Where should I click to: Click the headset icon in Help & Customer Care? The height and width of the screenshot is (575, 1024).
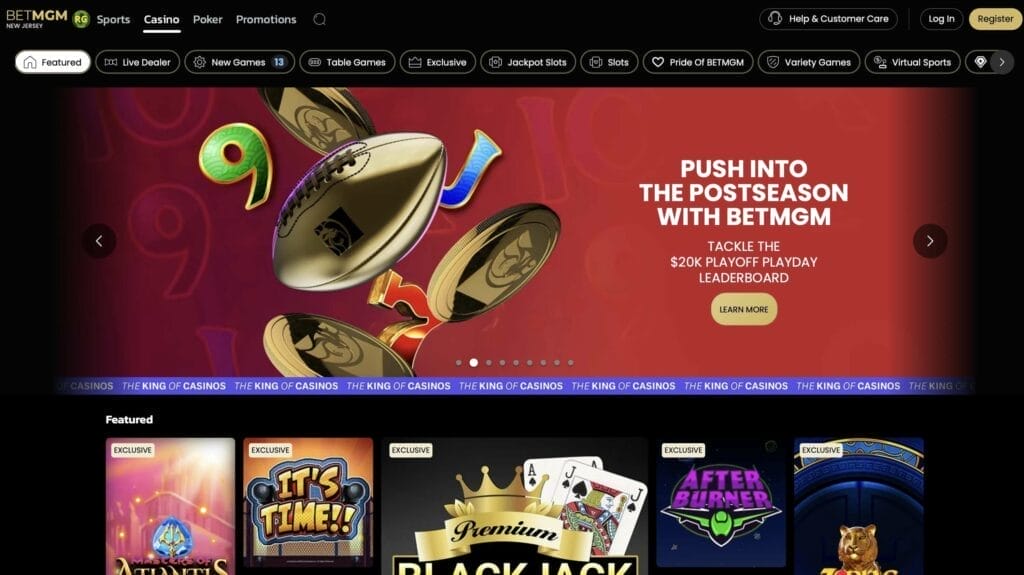point(775,18)
